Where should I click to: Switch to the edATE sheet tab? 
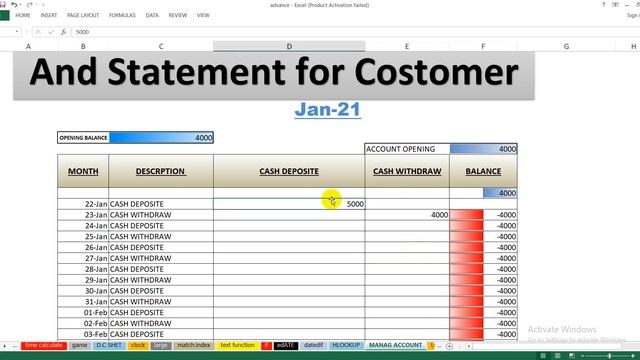[x=285, y=345]
